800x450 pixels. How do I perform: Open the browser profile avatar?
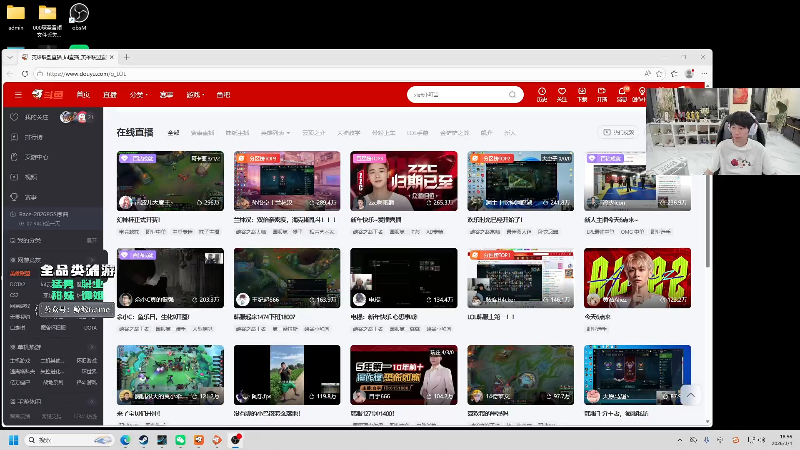(x=689, y=73)
